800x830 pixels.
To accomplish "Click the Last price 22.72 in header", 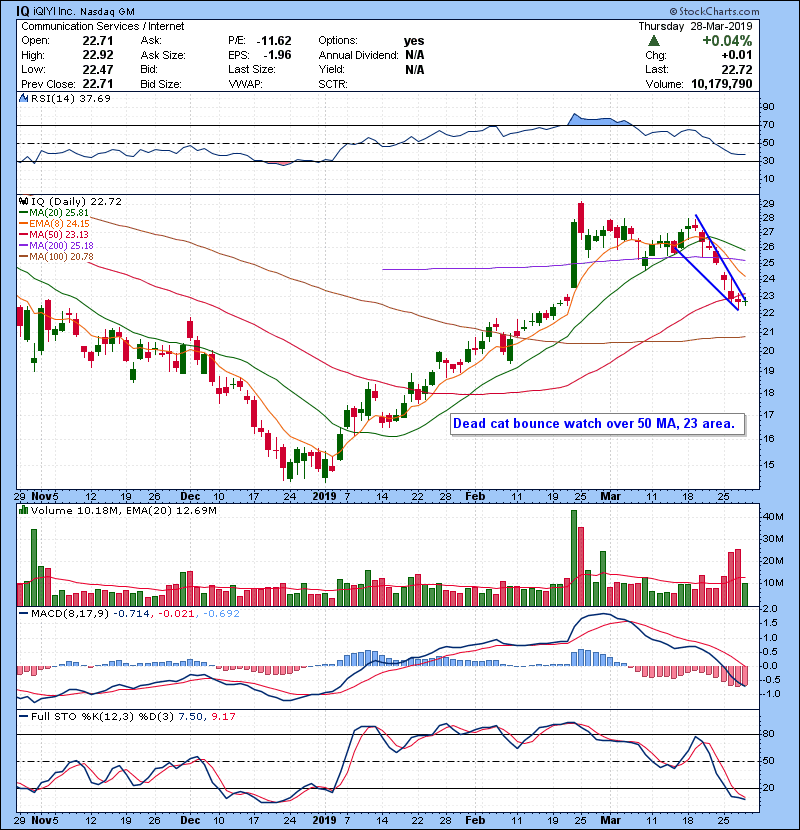I will click(x=738, y=69).
